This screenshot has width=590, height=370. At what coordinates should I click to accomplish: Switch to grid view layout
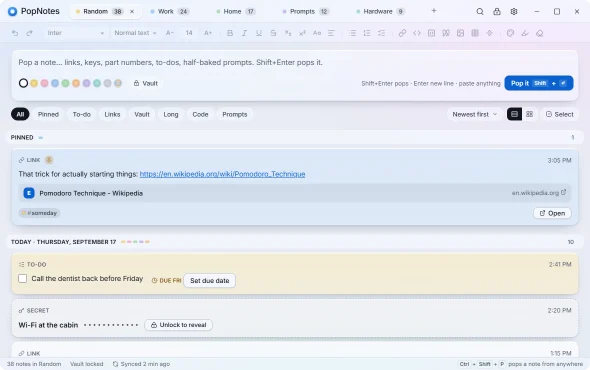coord(529,114)
